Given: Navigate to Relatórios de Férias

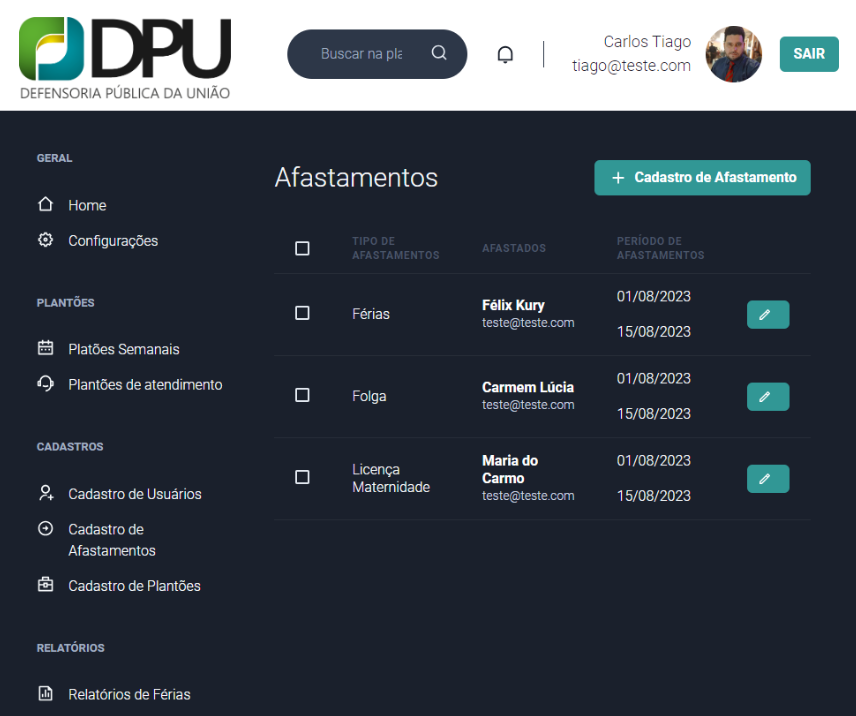Looking at the screenshot, I should coord(129,694).
